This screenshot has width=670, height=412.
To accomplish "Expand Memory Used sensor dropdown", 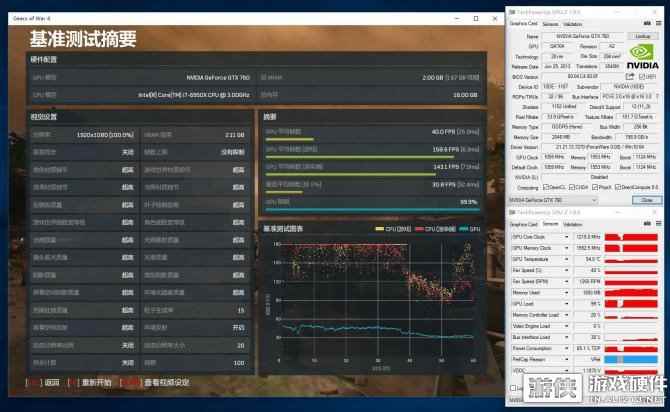I will click(567, 292).
